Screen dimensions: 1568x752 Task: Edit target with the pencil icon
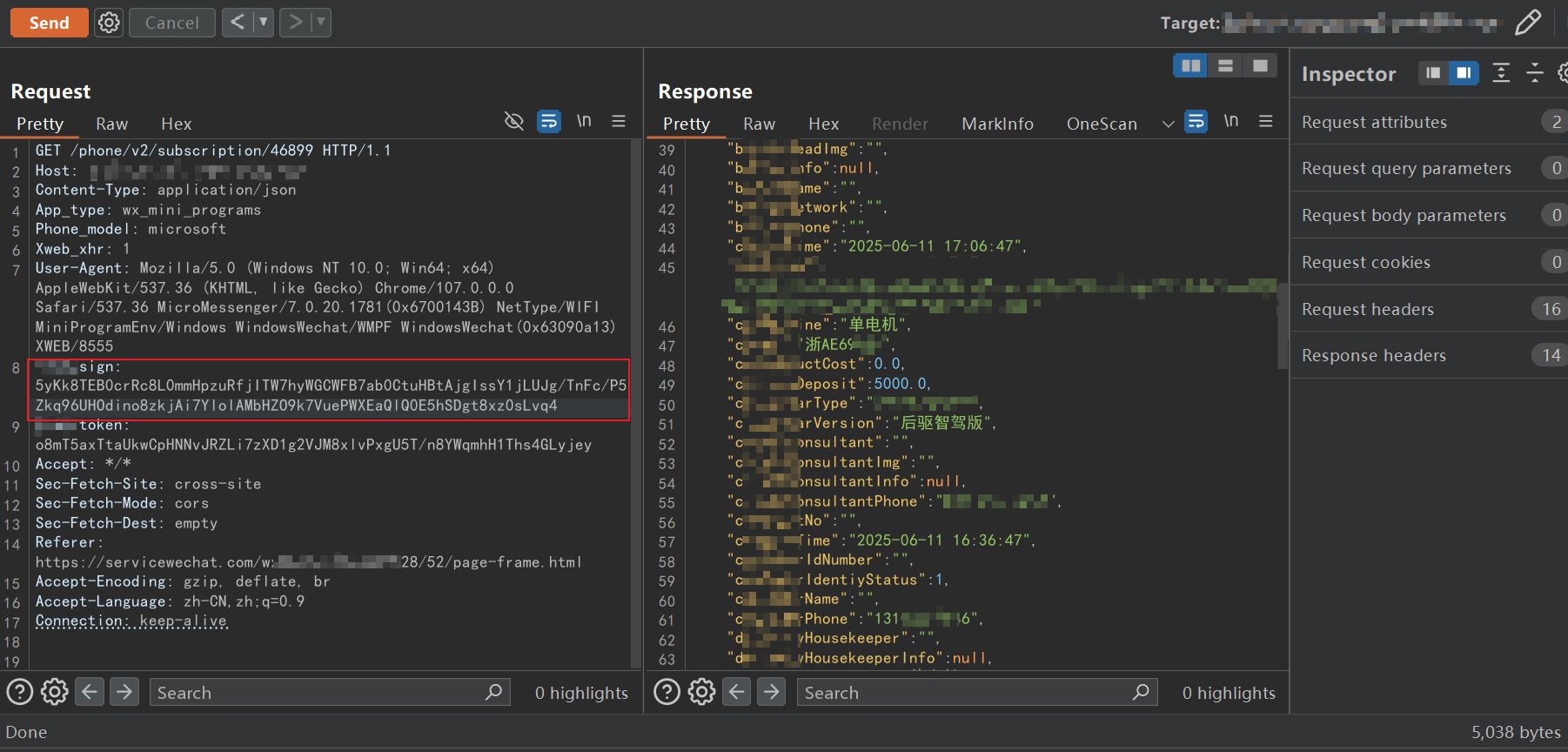[1527, 23]
